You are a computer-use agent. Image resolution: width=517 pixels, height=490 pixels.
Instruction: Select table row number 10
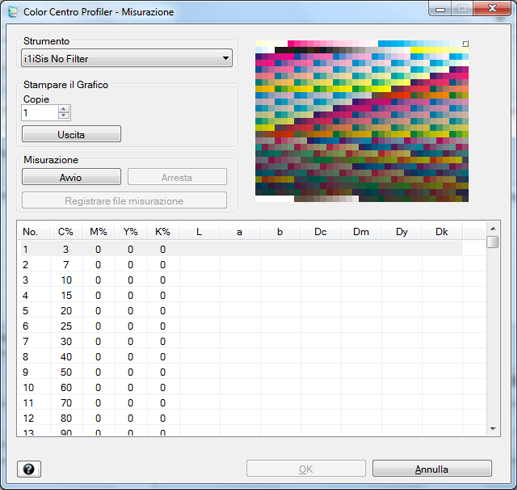pos(240,387)
